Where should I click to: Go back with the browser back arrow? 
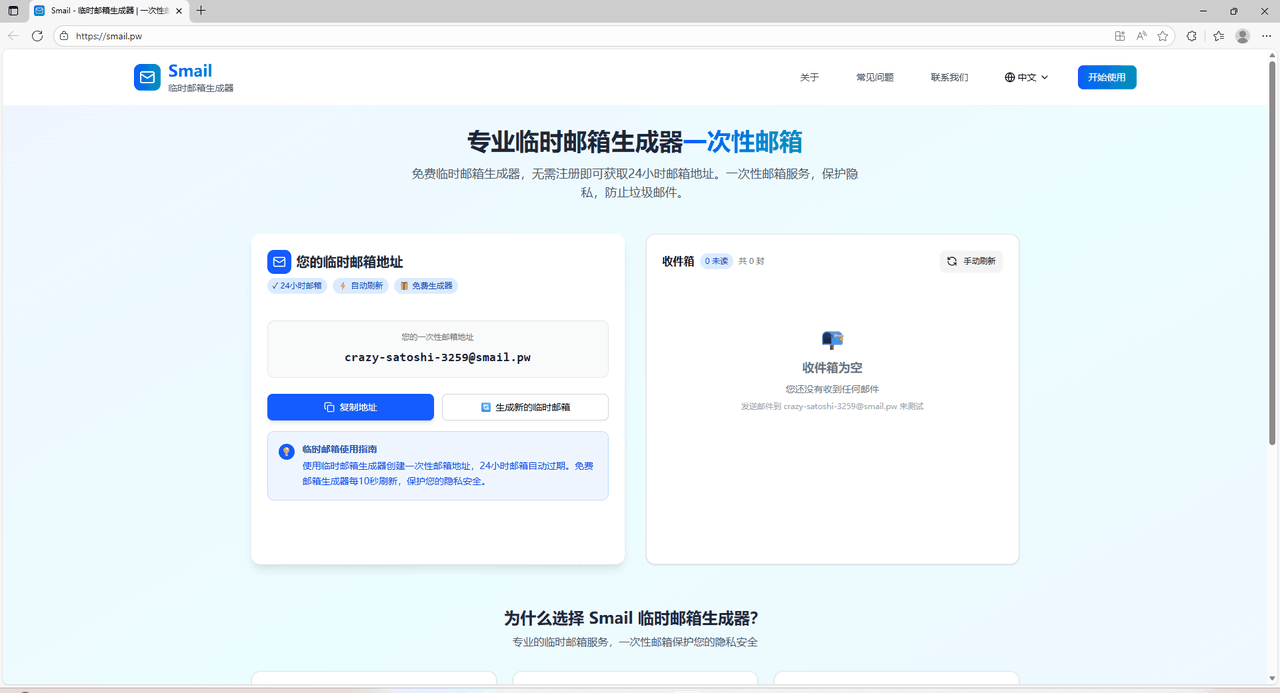point(14,35)
